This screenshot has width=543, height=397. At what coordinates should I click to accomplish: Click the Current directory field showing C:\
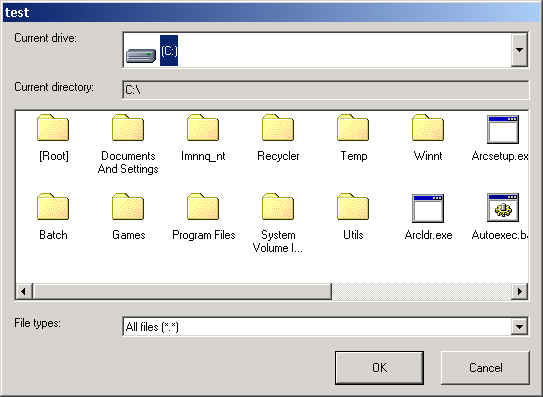(325, 90)
